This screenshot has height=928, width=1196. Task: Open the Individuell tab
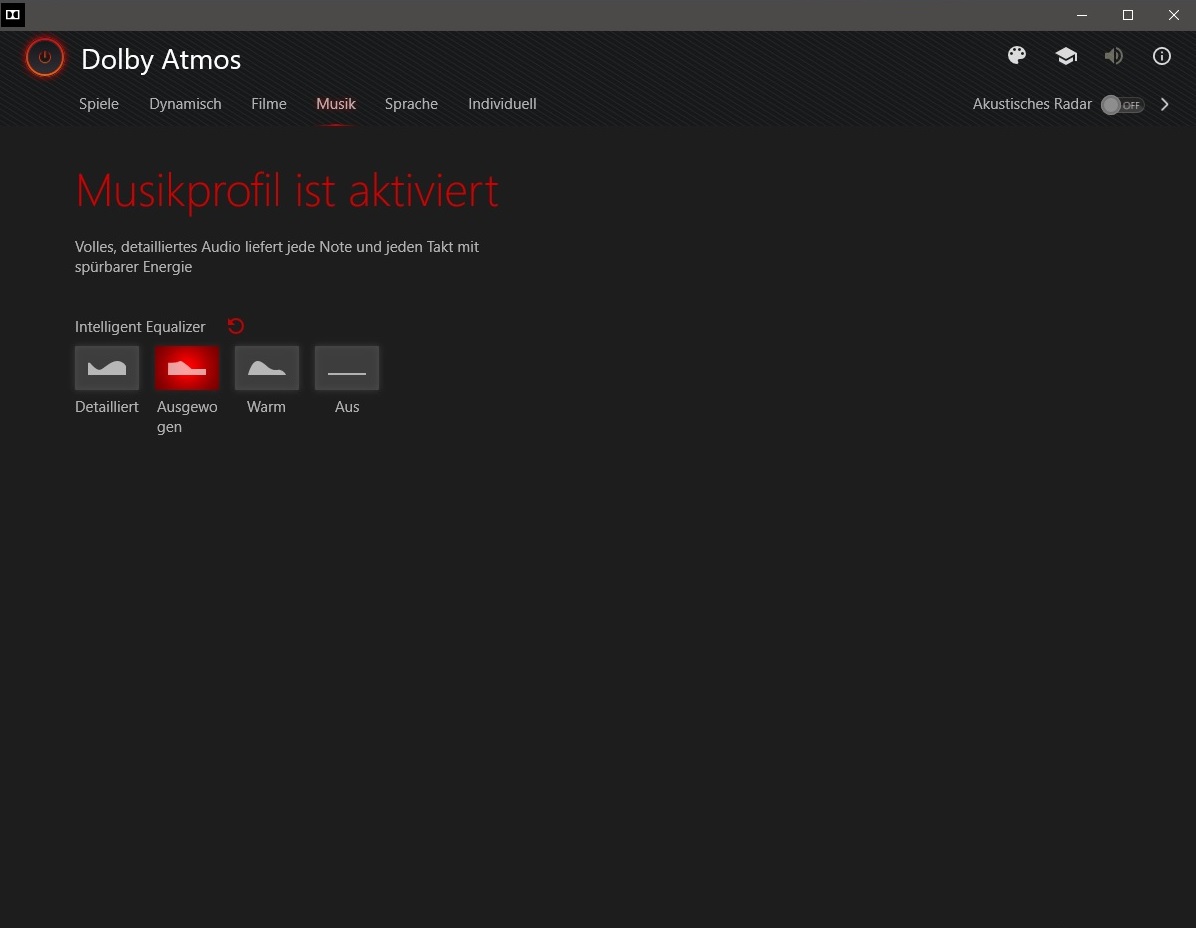(x=502, y=104)
